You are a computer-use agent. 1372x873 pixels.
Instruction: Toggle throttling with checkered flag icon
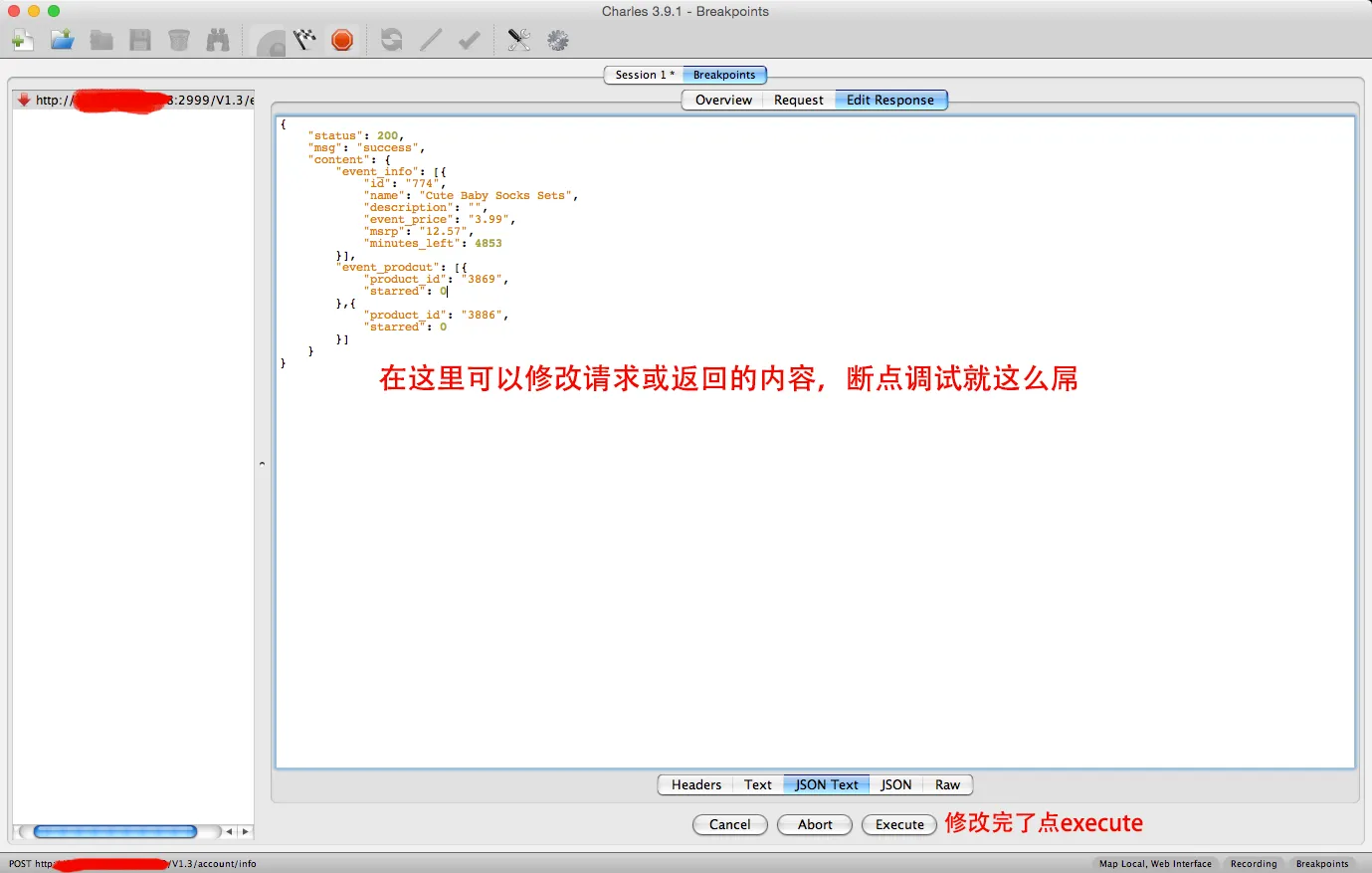point(304,40)
